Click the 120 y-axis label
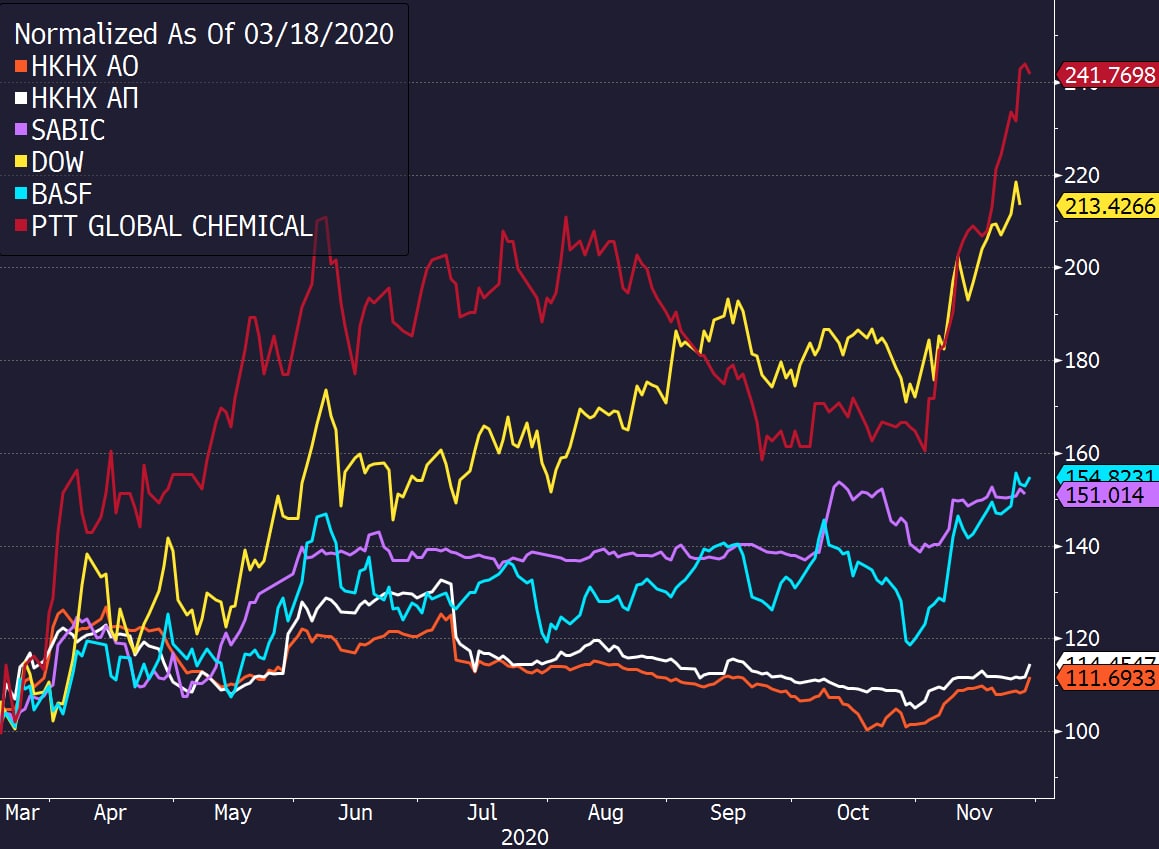Image resolution: width=1159 pixels, height=849 pixels. point(1081,638)
